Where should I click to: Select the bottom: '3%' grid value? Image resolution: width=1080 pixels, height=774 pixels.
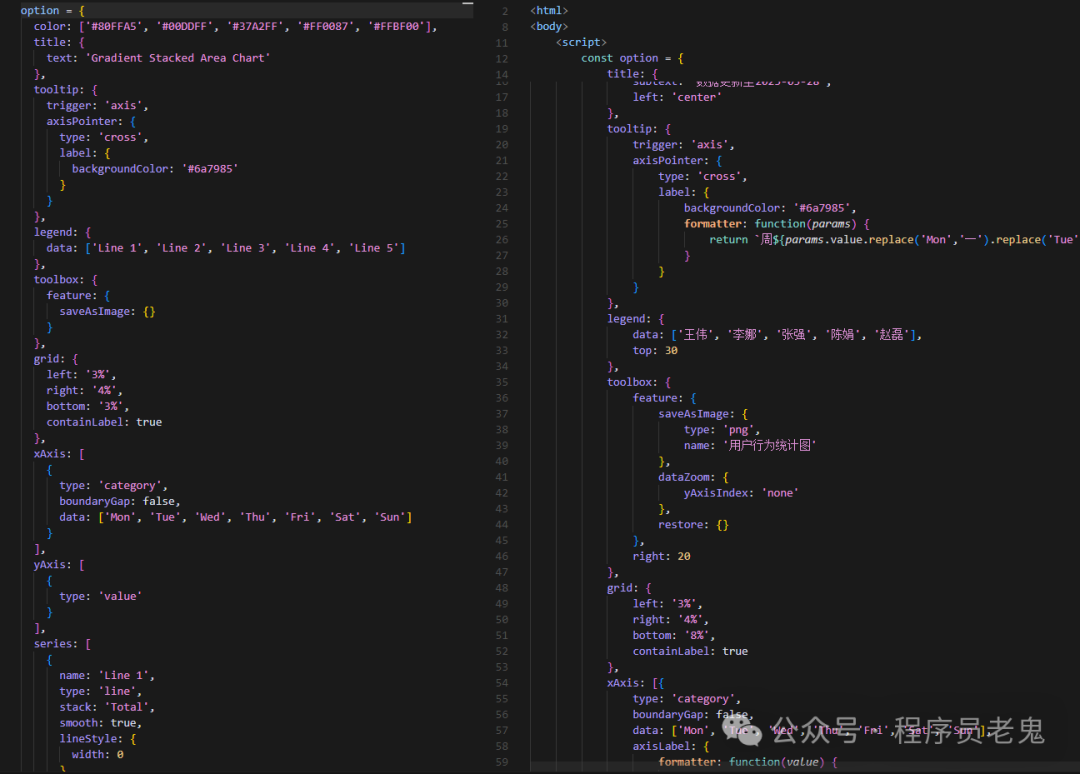[87, 406]
